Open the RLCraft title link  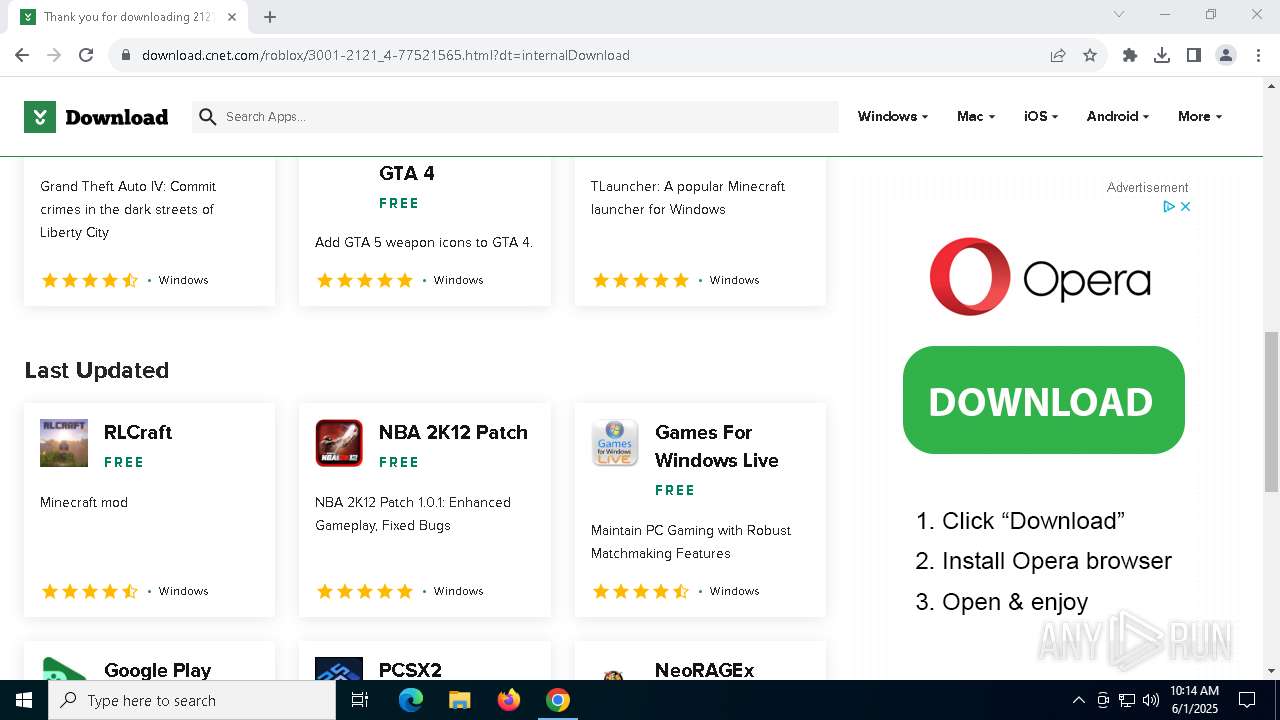[x=138, y=432]
